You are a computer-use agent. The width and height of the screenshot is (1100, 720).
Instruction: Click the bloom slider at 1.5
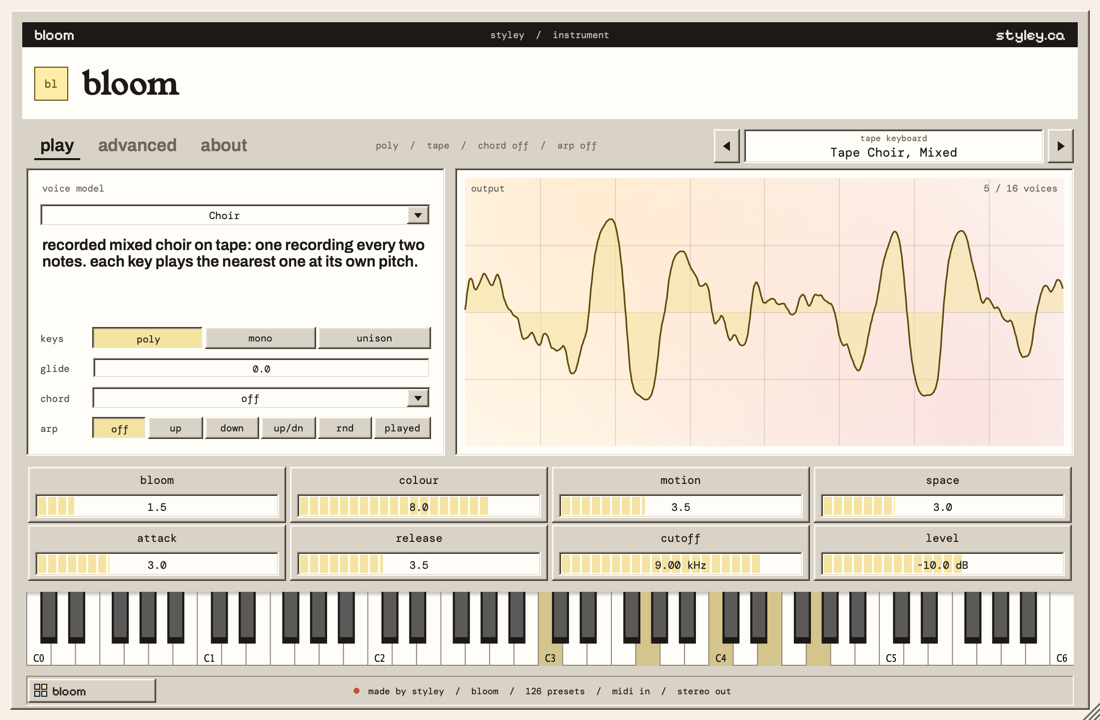point(157,507)
